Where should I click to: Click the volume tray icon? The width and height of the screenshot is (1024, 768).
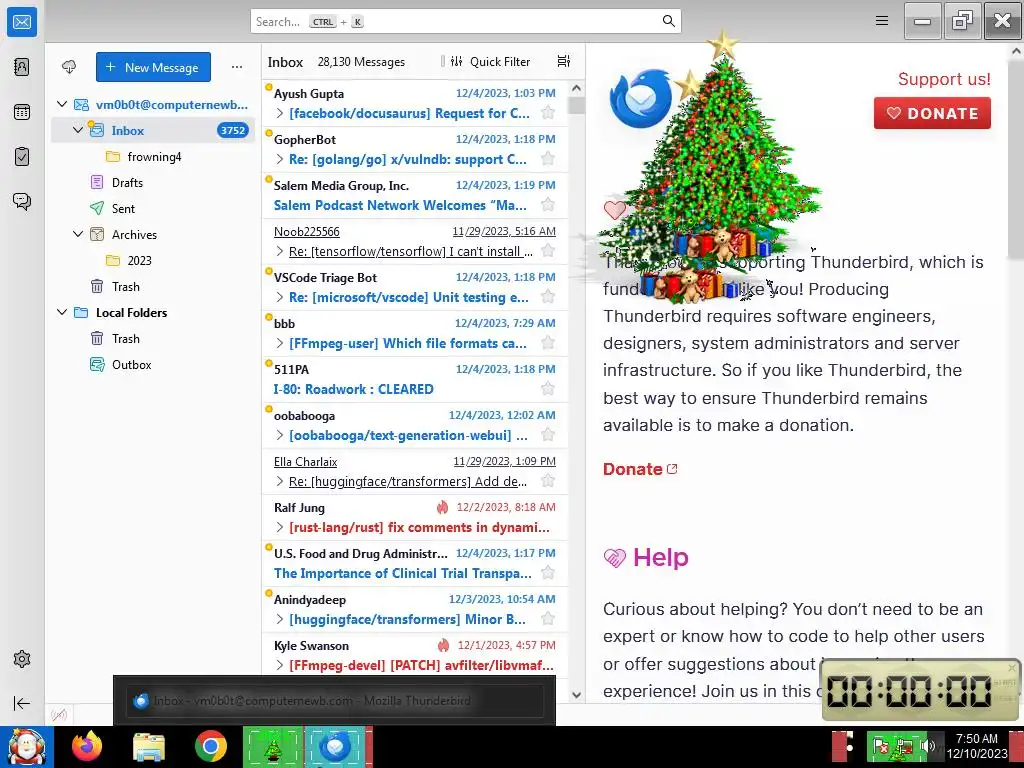click(927, 746)
